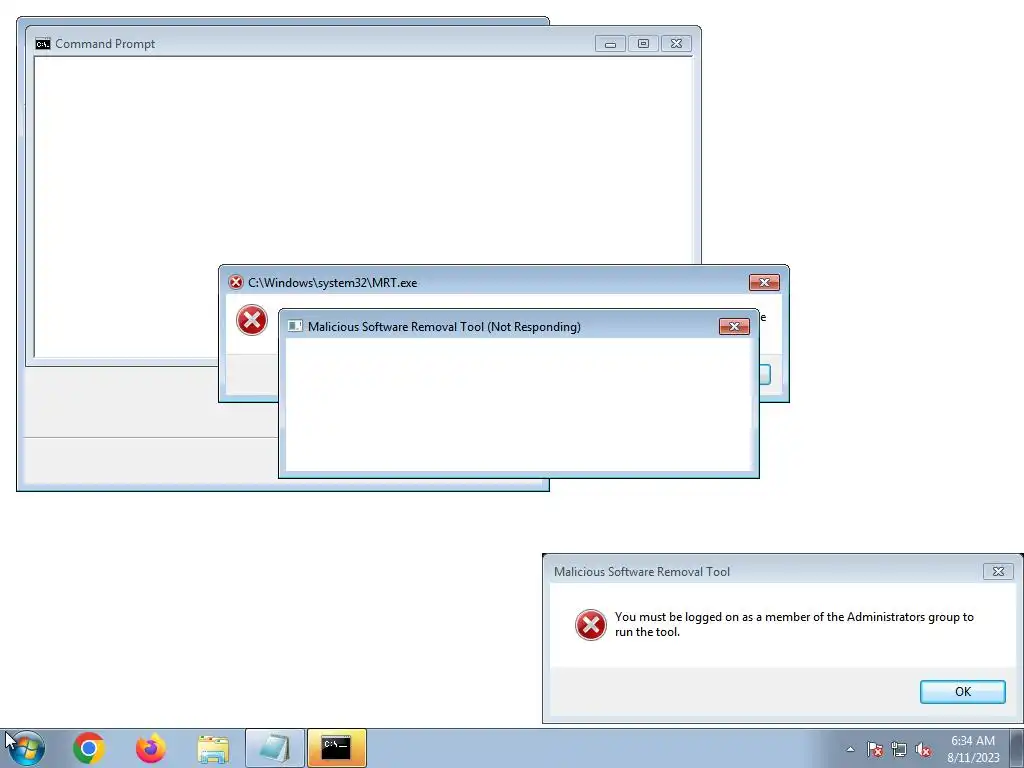Open Windows Explorer from the taskbar

[213, 748]
